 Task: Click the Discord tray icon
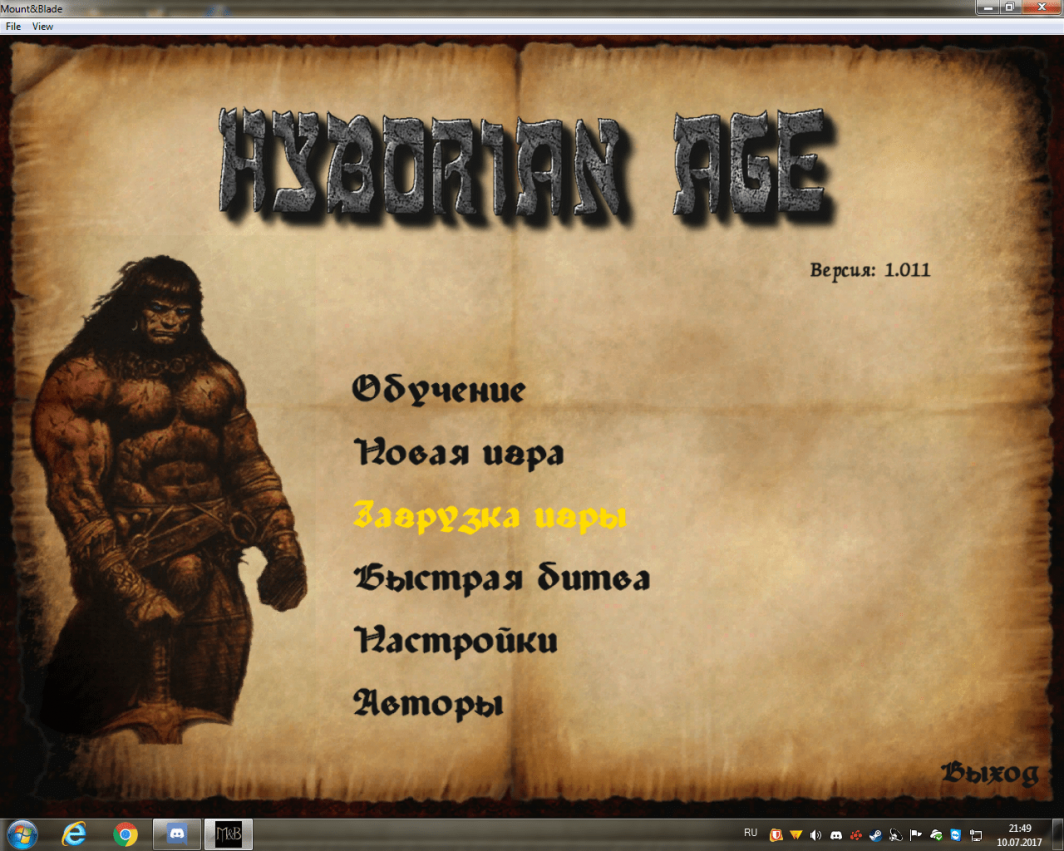click(x=835, y=835)
